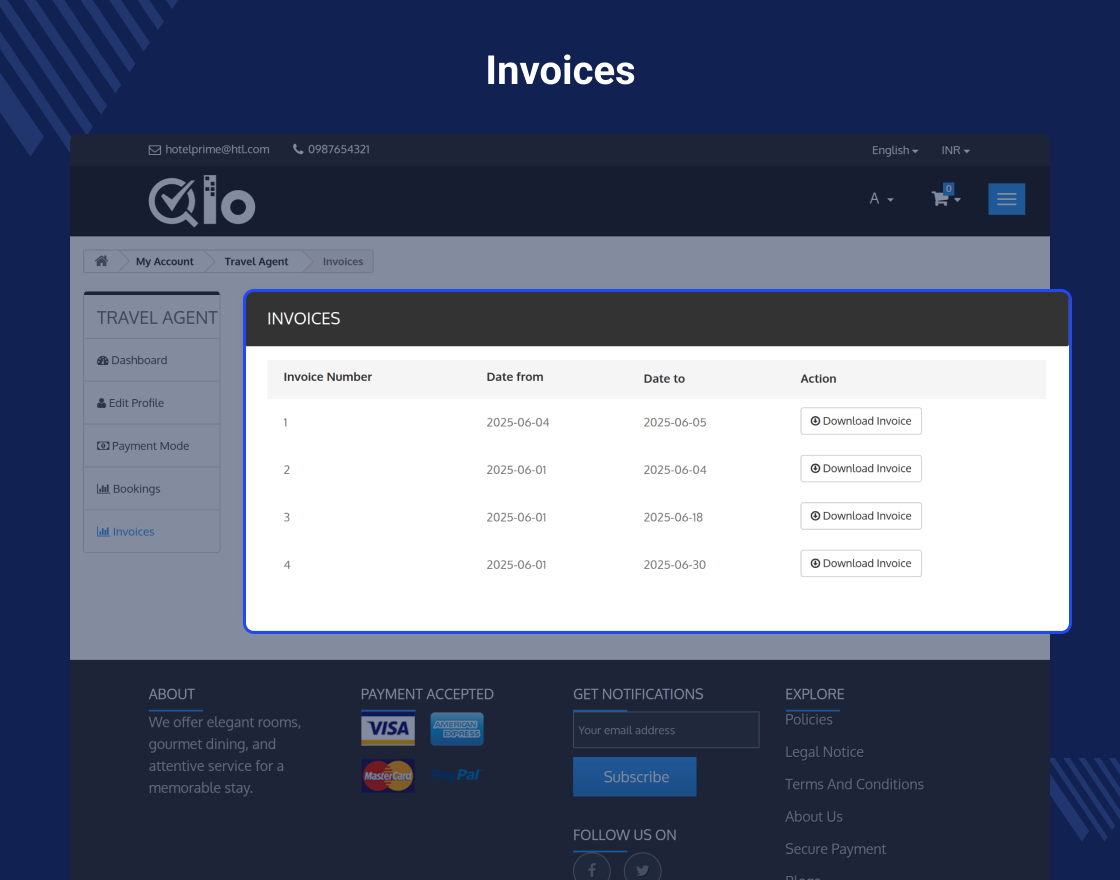
Task: Open Edit Profile in sidebar
Action: [x=151, y=403]
